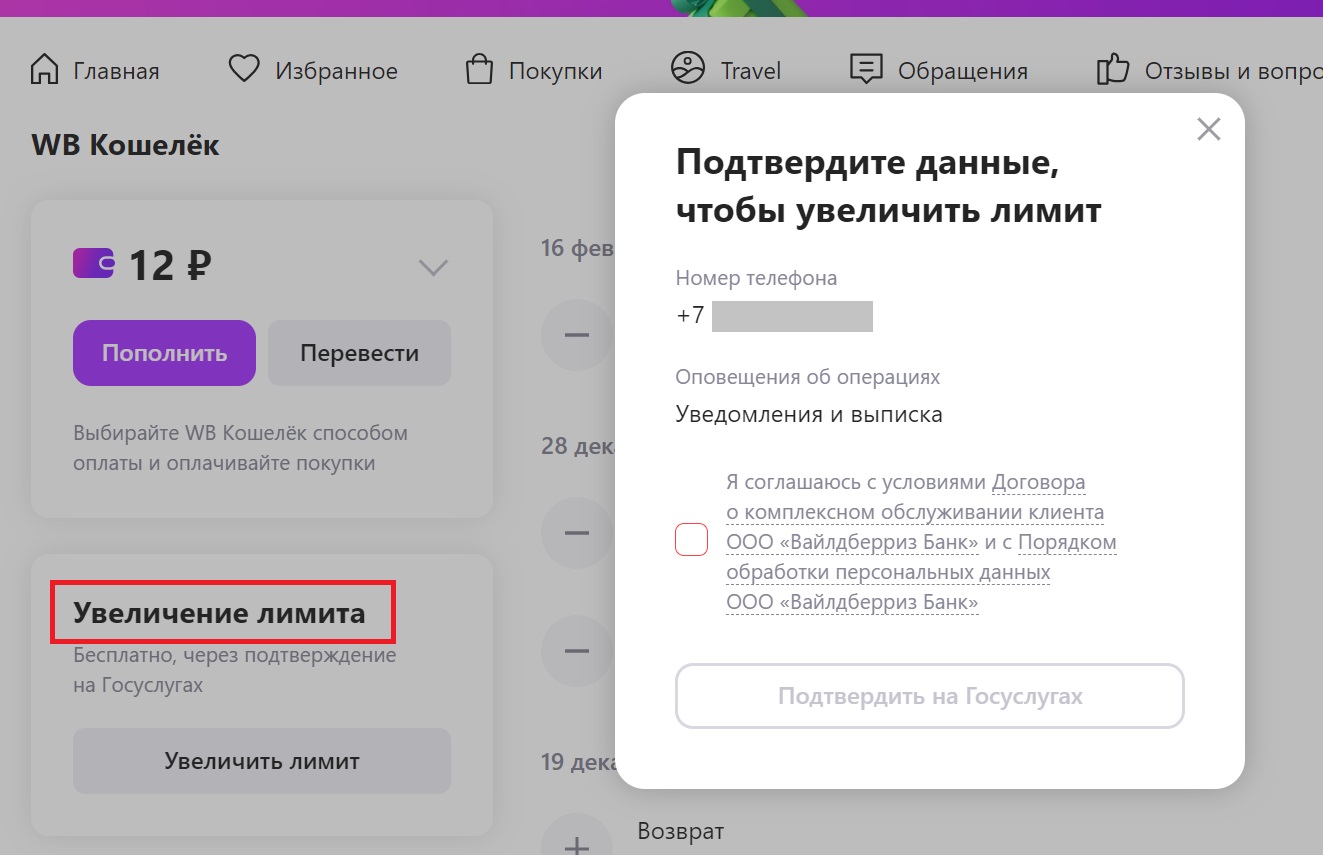Image resolution: width=1323 pixels, height=855 pixels.
Task: Click the purple wallet icon beside balance
Action: point(93,264)
